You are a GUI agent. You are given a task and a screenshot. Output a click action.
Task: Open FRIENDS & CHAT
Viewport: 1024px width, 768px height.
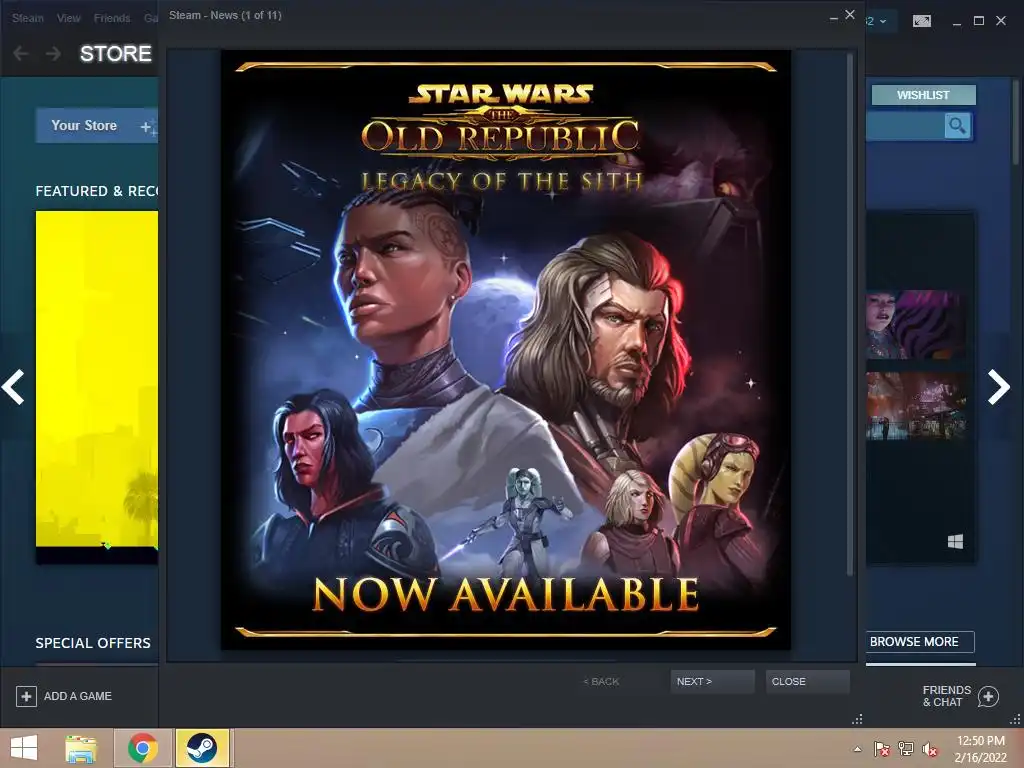[x=946, y=696]
